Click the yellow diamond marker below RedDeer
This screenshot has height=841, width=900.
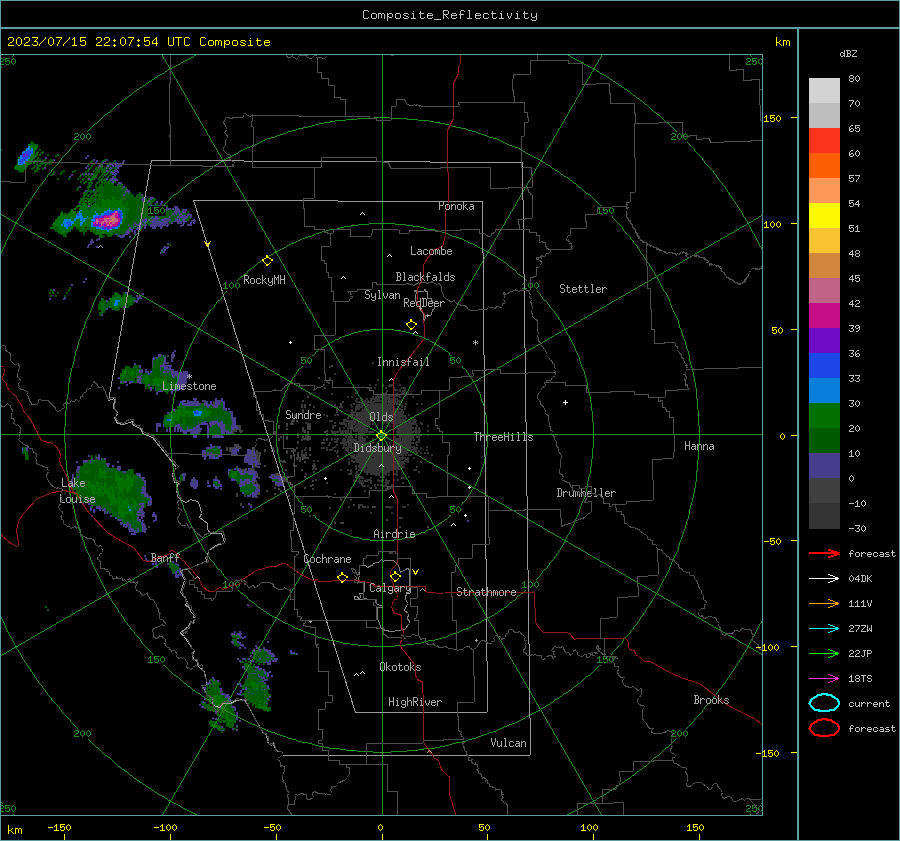click(411, 325)
